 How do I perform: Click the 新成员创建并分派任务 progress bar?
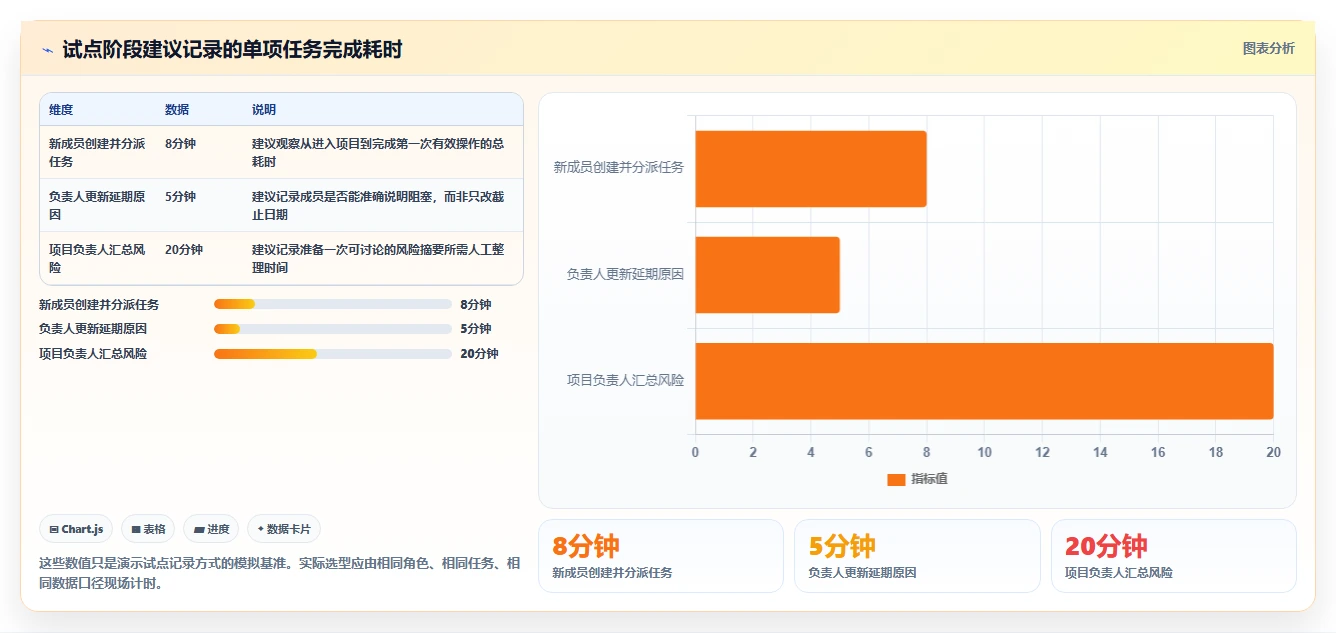click(x=333, y=304)
